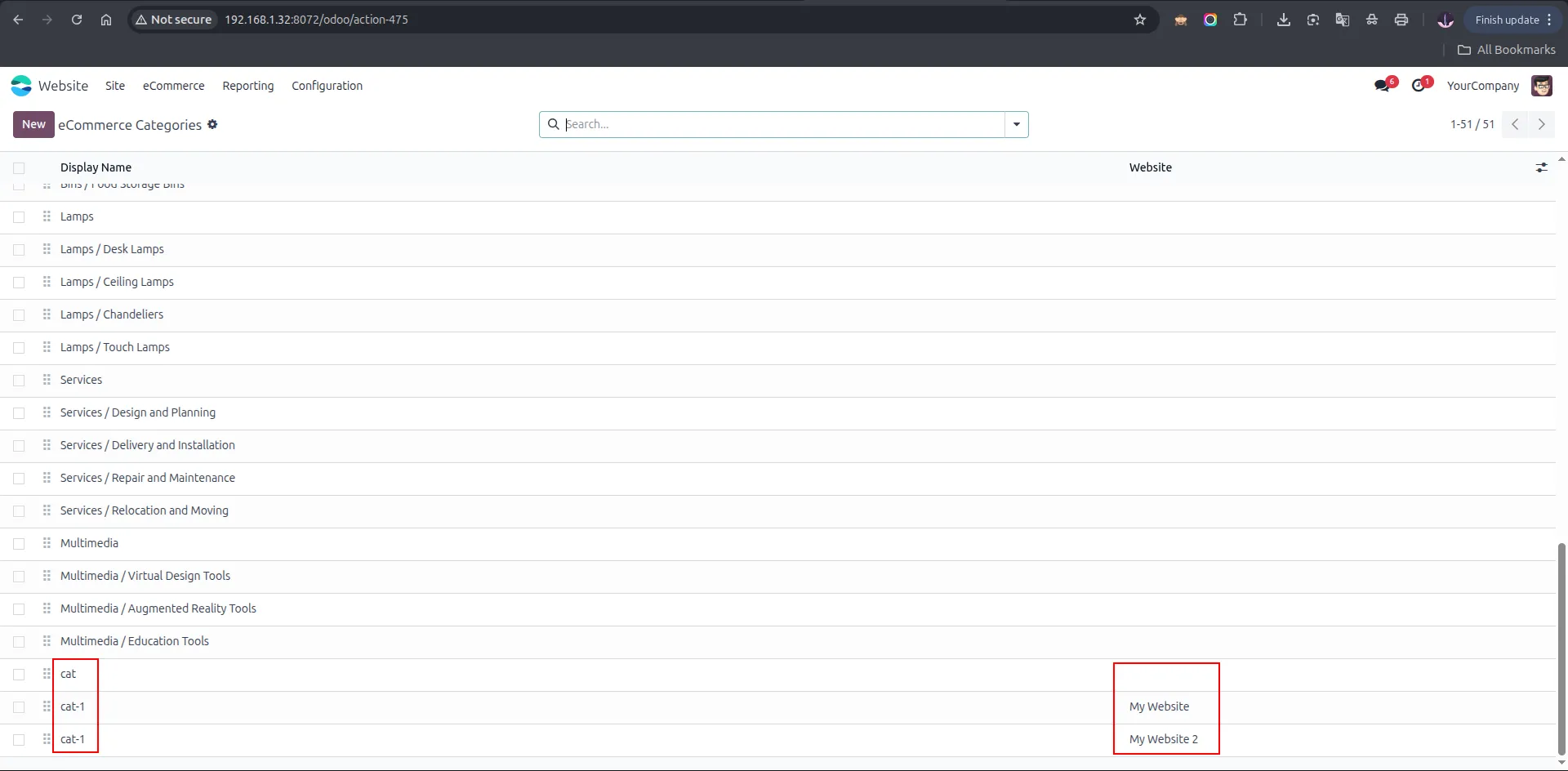Open the eCommerce menu
The height and width of the screenshot is (771, 1568).
point(174,86)
